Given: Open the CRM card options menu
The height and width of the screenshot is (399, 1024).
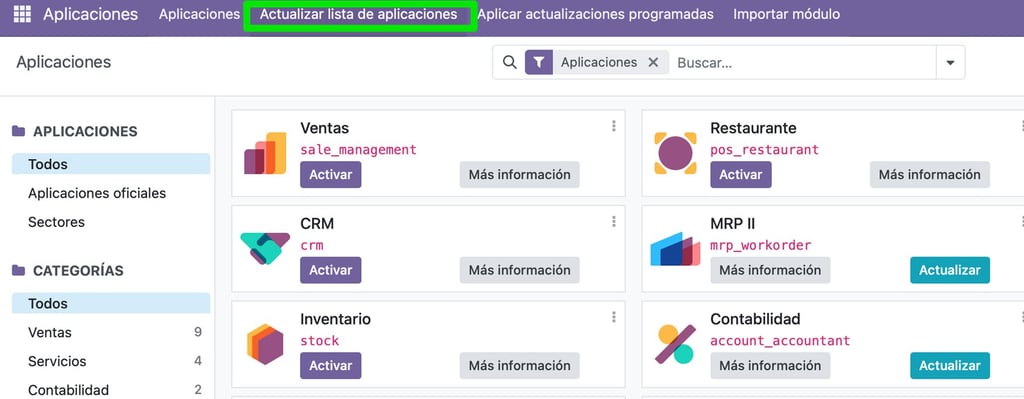Looking at the screenshot, I should (x=614, y=221).
